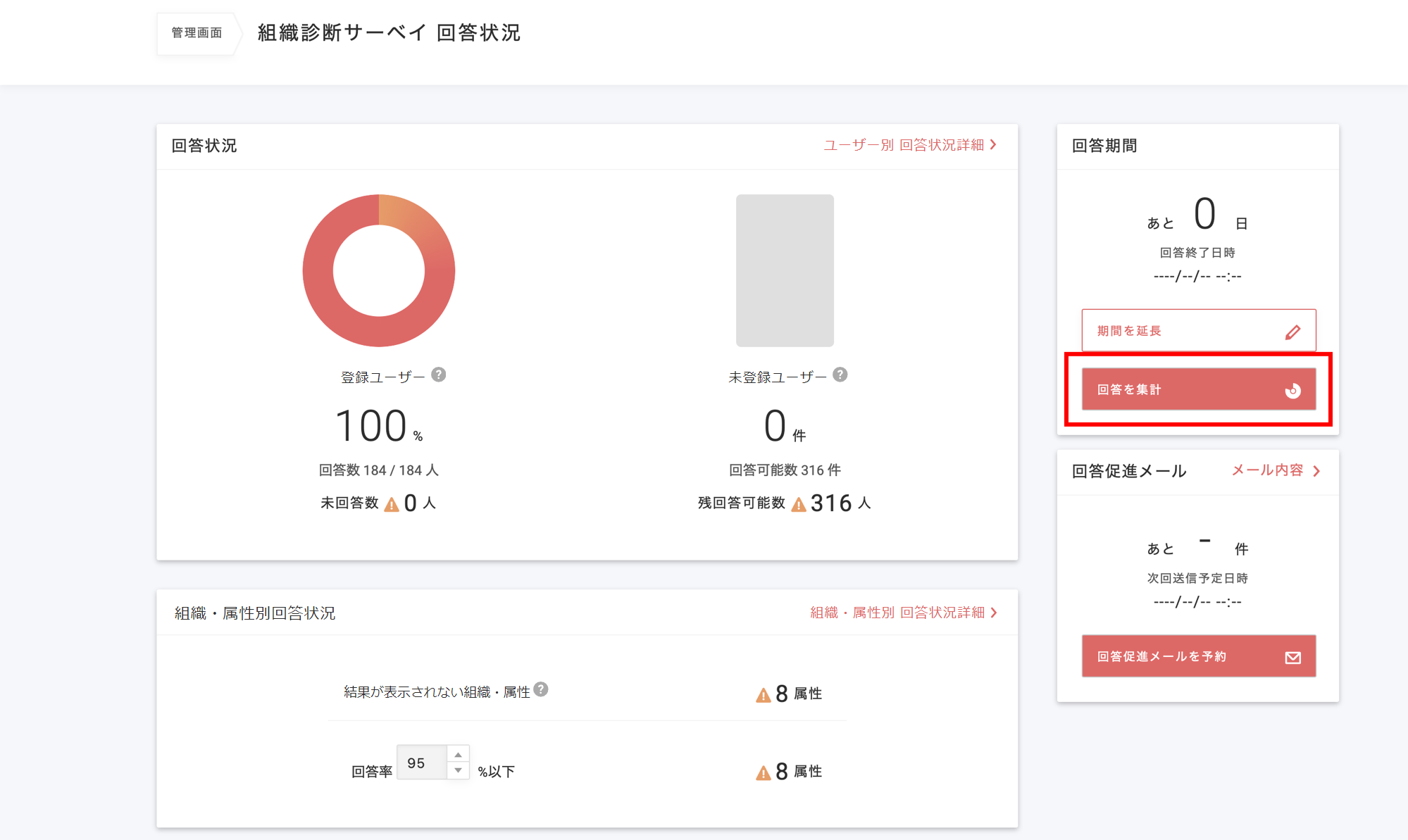Screen dimensions: 1408x840
Task: Click the warning icon beside 残回答可能数
Action: [x=799, y=503]
